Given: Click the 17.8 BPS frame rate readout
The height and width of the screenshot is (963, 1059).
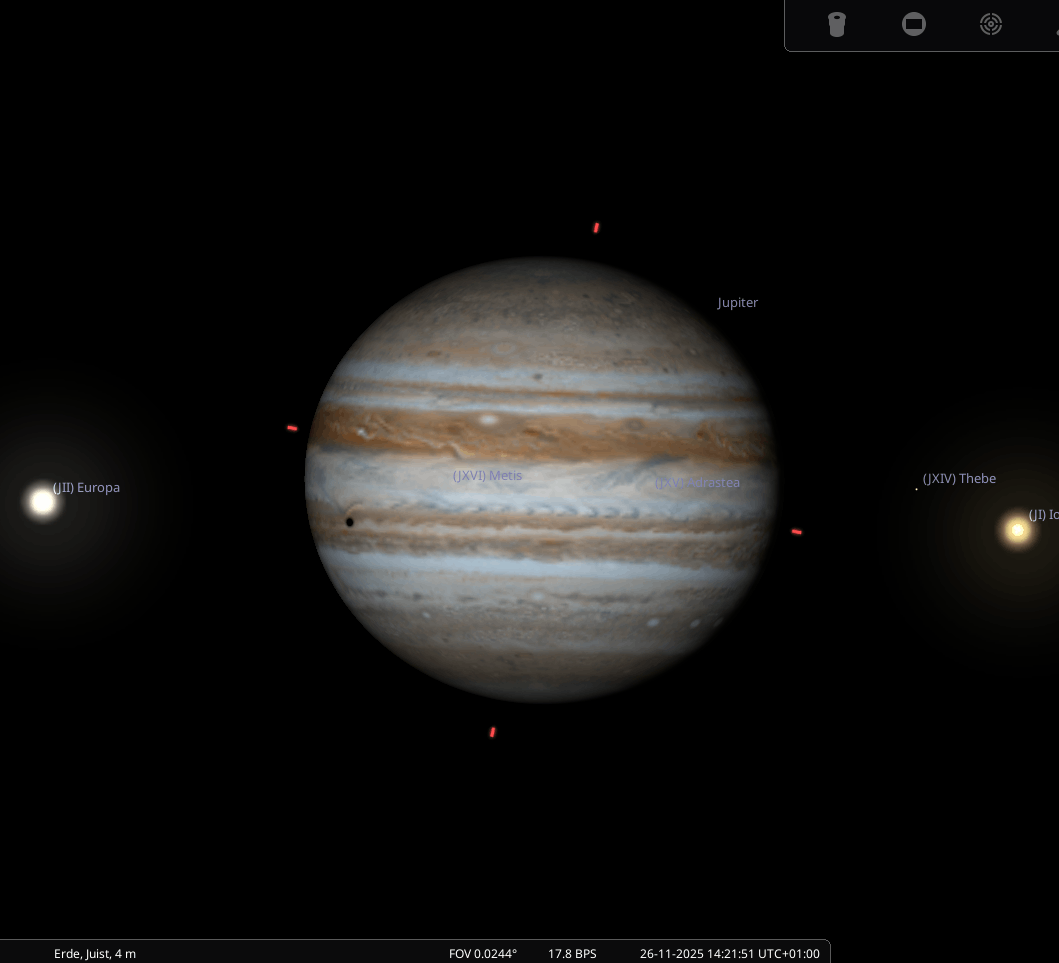Looking at the screenshot, I should [572, 953].
